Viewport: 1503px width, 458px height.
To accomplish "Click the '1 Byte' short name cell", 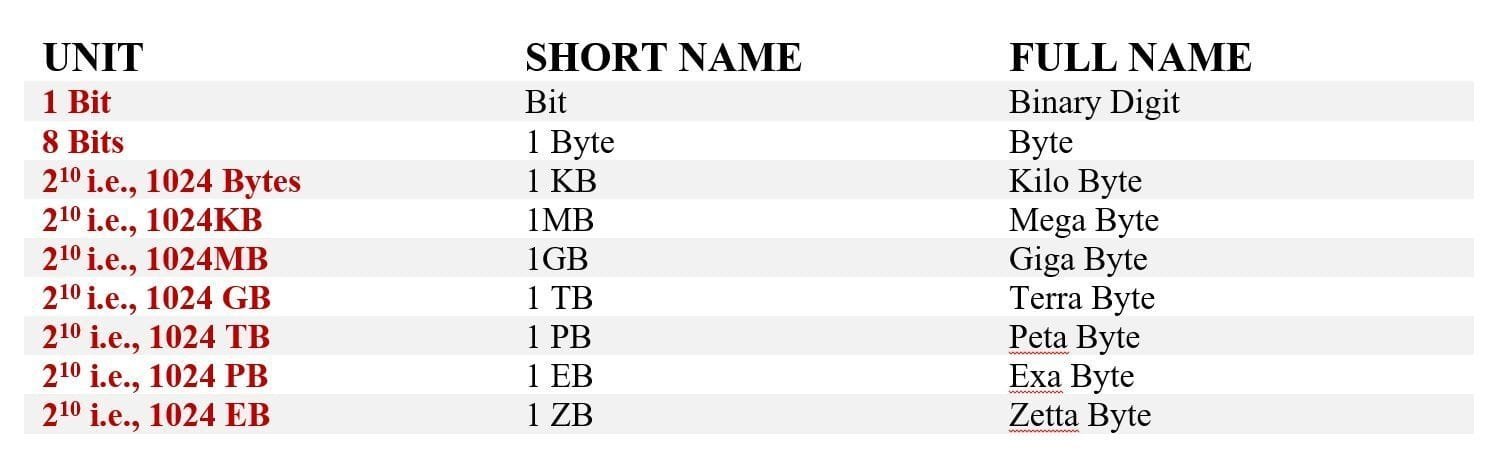I will [570, 142].
